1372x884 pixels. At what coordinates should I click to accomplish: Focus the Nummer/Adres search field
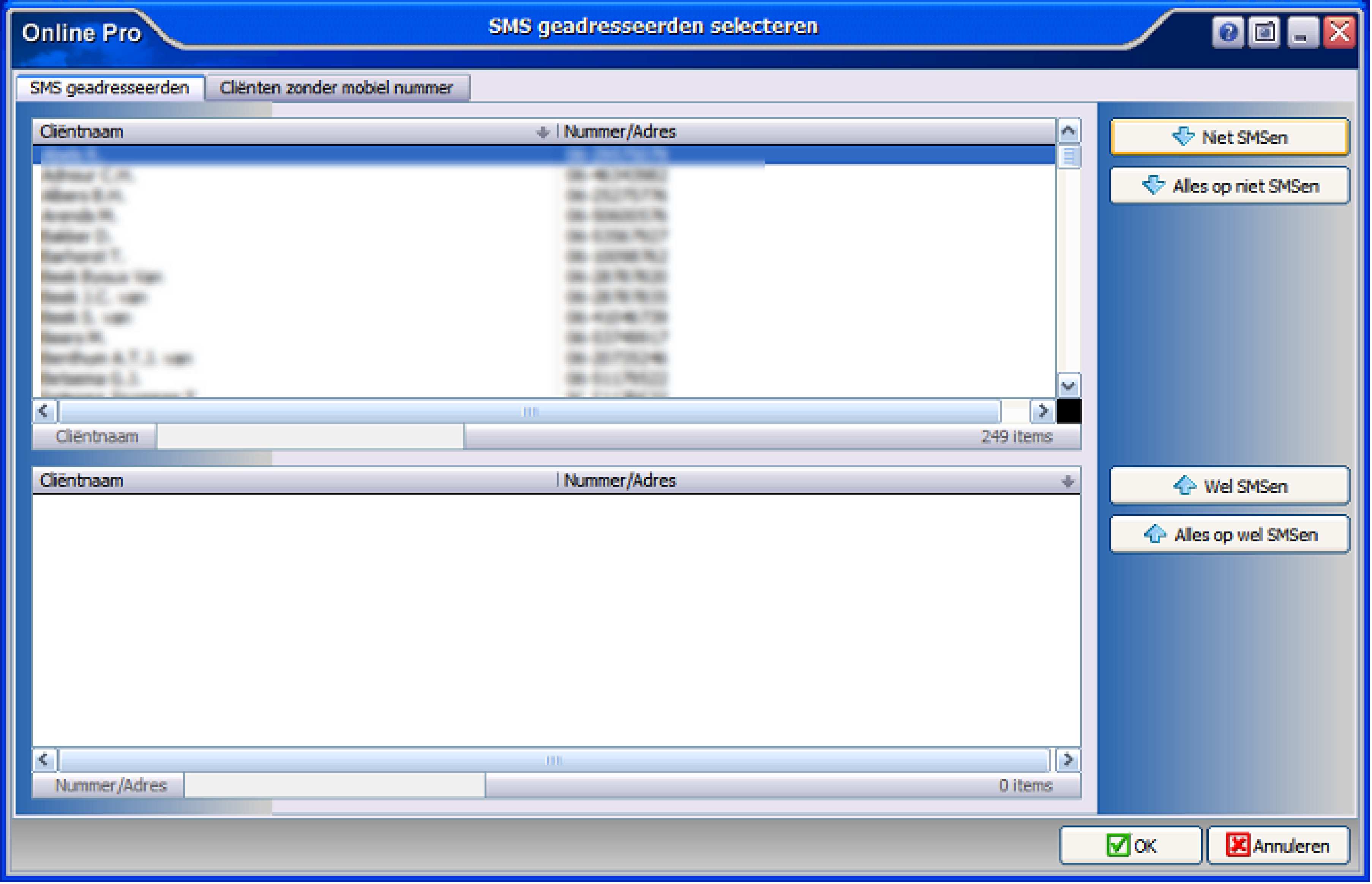click(x=335, y=786)
